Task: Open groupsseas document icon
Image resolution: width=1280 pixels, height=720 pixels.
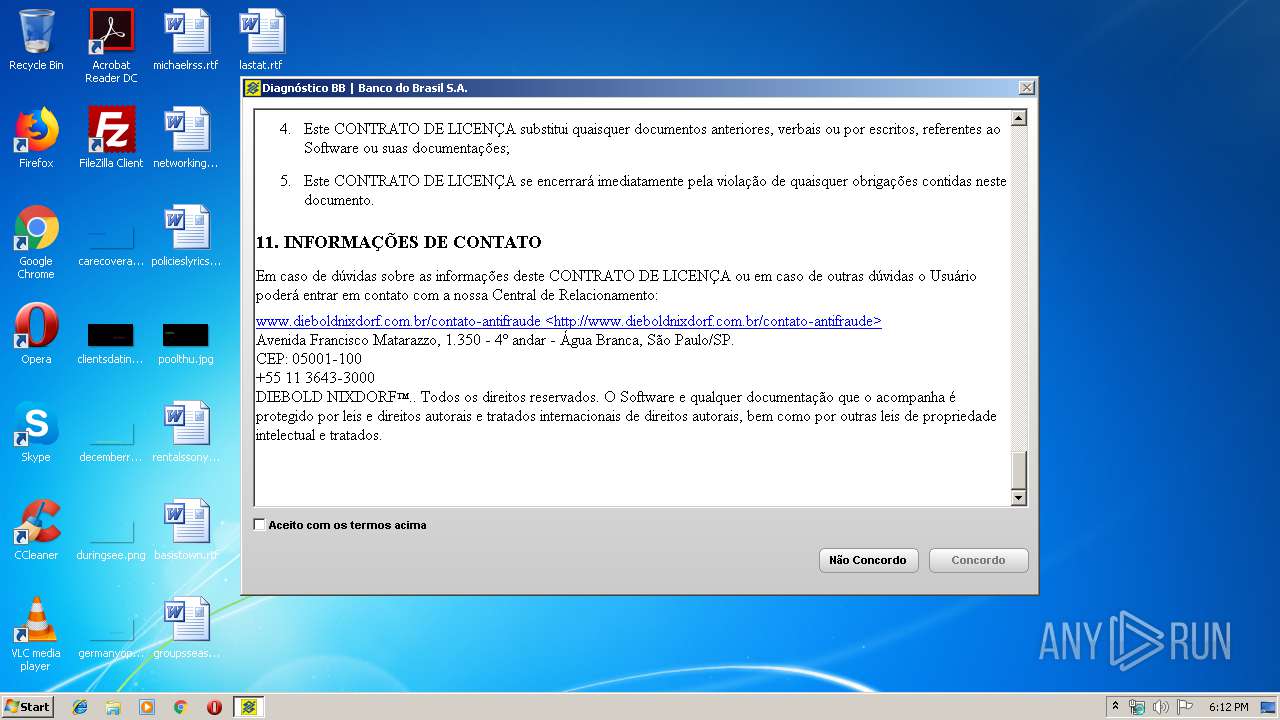Action: tap(186, 628)
